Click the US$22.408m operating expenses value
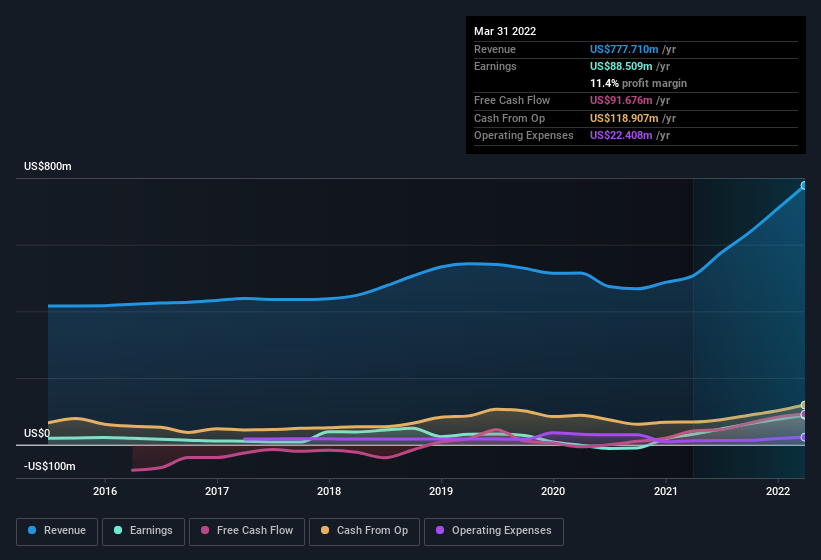Viewport: 821px width, 560px height. [x=621, y=136]
